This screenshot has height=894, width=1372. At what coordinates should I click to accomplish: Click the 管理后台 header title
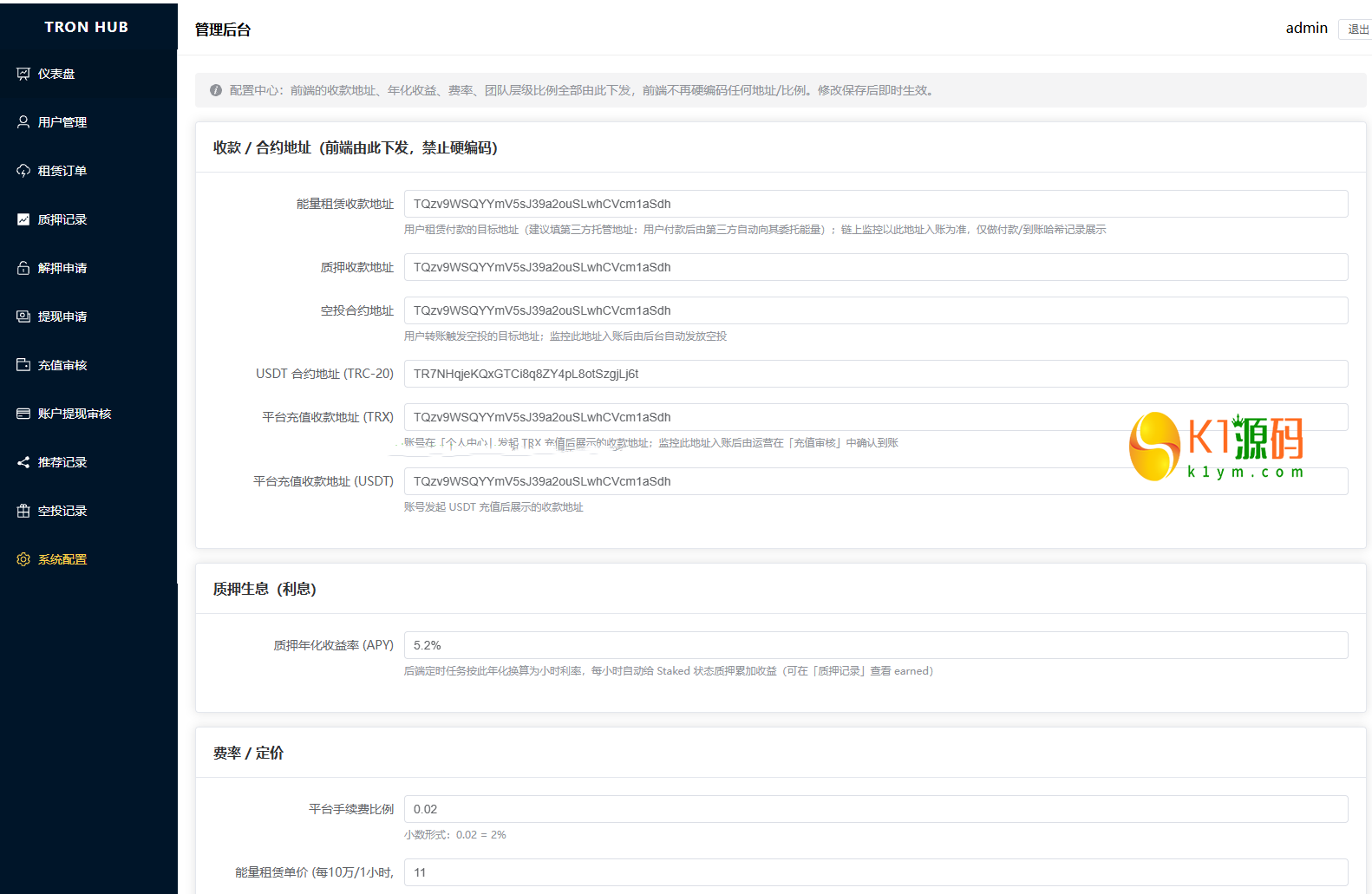pyautogui.click(x=223, y=29)
